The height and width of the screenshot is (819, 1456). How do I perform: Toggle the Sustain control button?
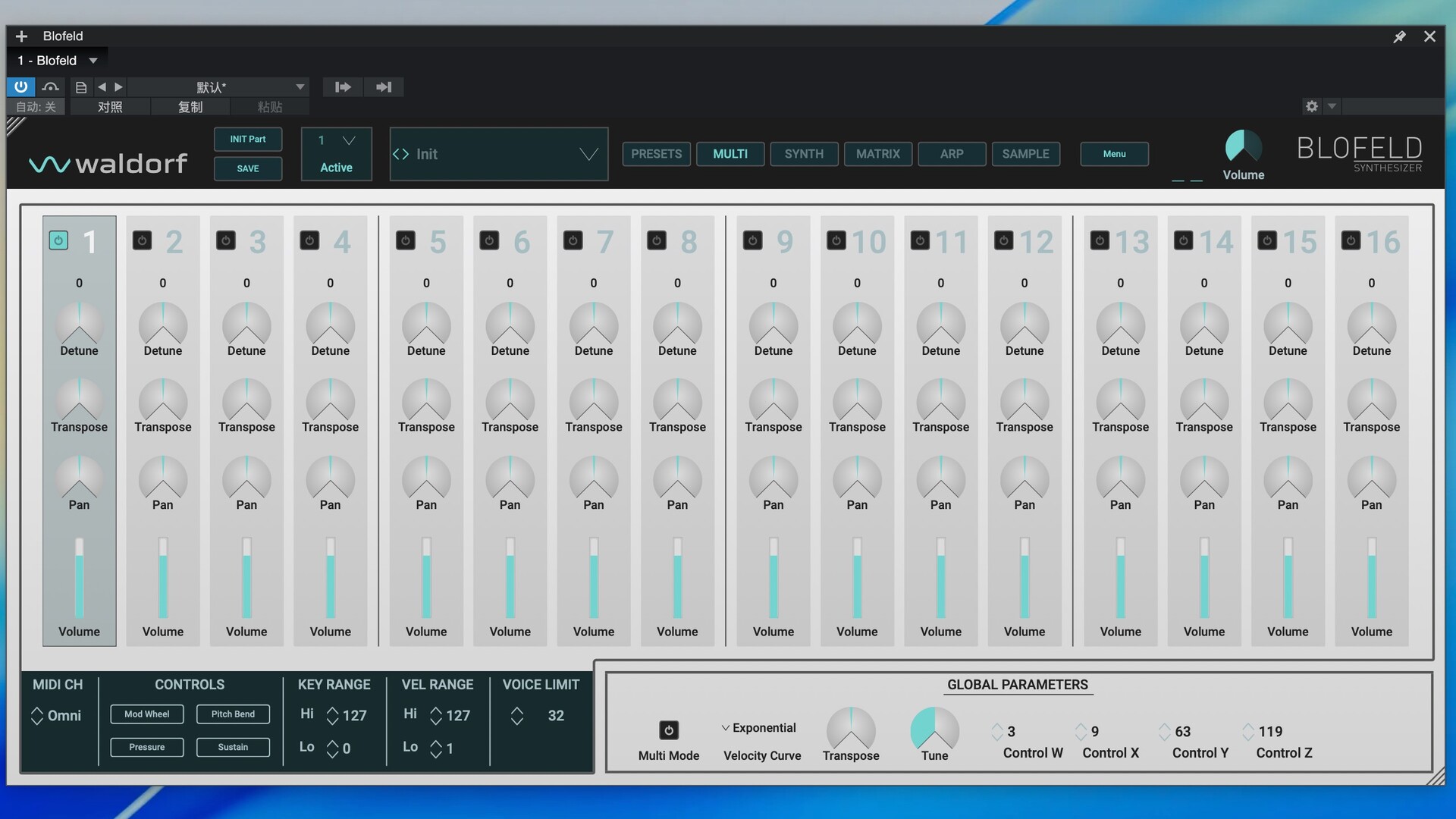[233, 747]
